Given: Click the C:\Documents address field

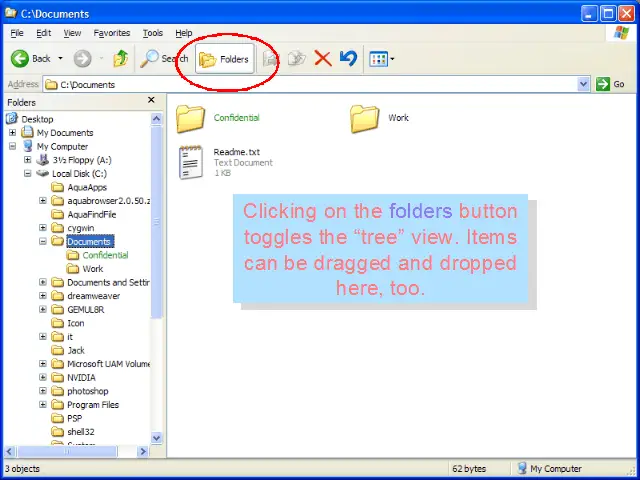Looking at the screenshot, I should [x=300, y=85].
